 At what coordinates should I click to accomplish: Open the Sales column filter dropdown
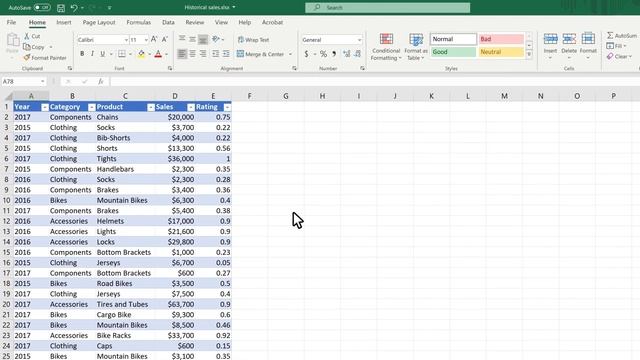pos(191,107)
